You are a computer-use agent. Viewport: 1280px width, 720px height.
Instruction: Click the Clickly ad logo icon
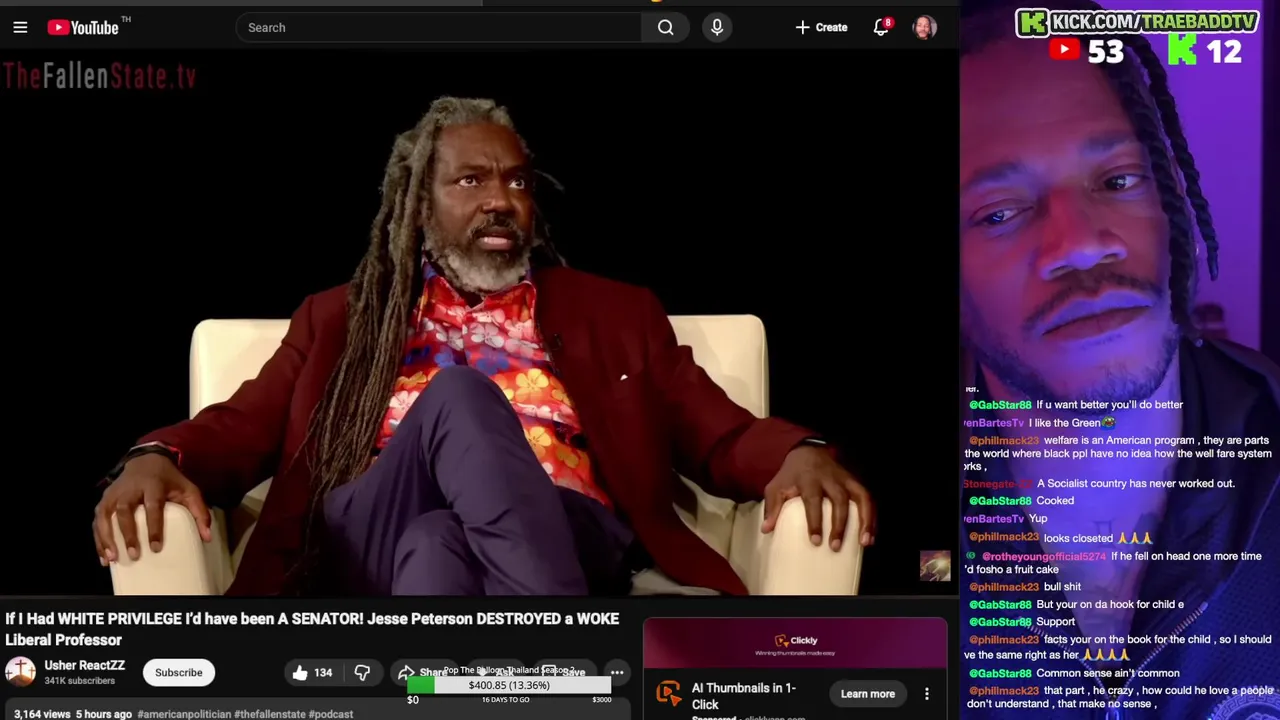668,695
